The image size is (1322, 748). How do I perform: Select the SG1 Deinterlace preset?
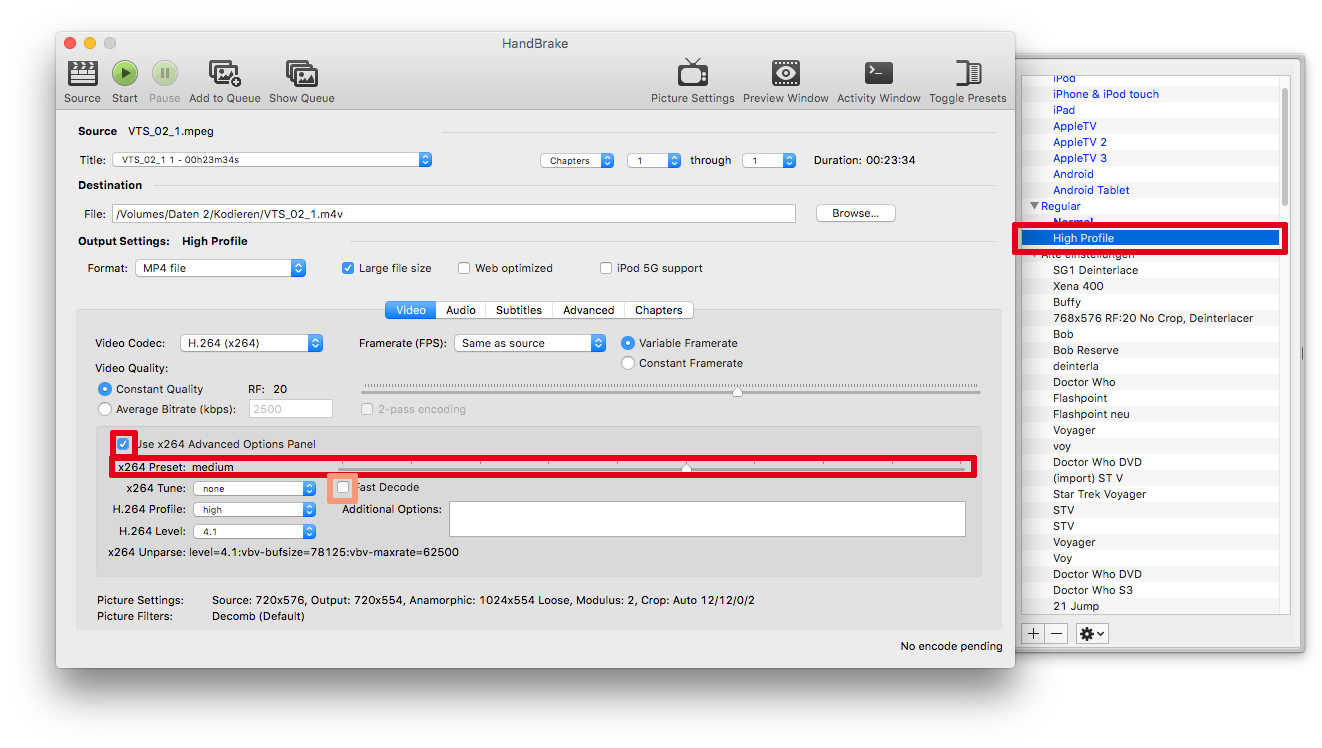(1095, 270)
